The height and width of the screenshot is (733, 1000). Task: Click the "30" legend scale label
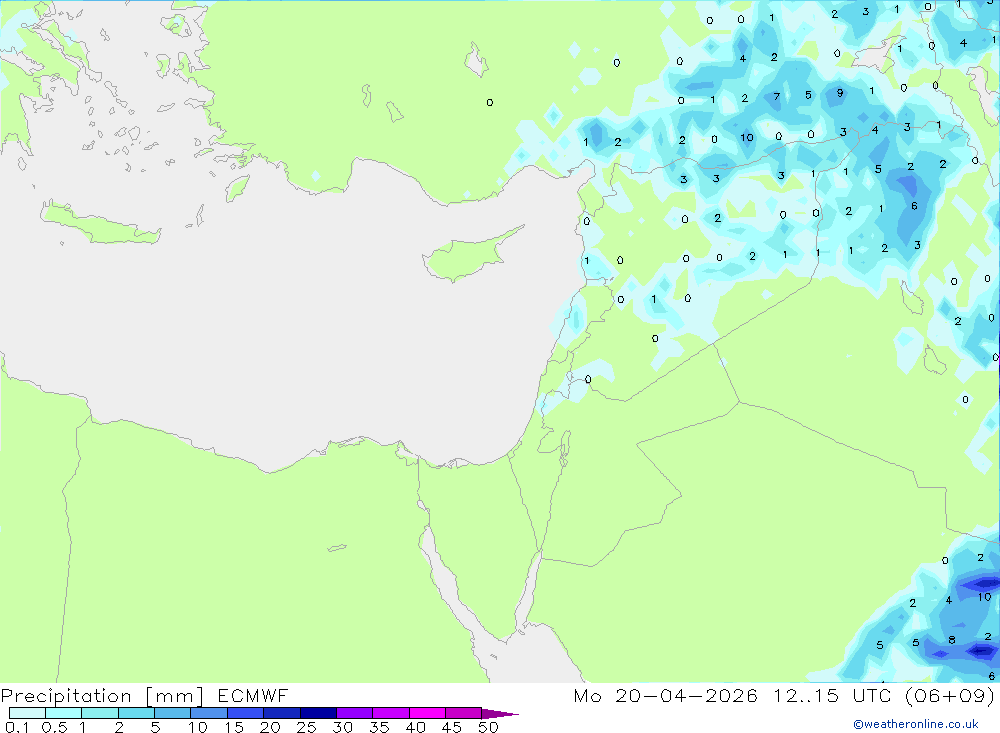342,727
